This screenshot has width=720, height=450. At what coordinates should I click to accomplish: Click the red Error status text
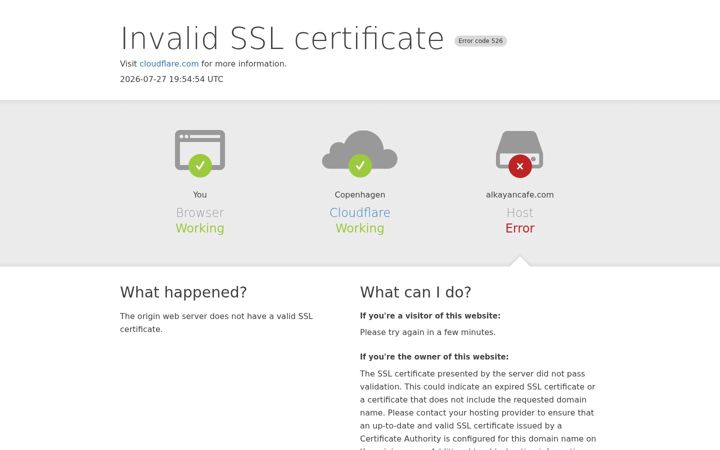520,228
